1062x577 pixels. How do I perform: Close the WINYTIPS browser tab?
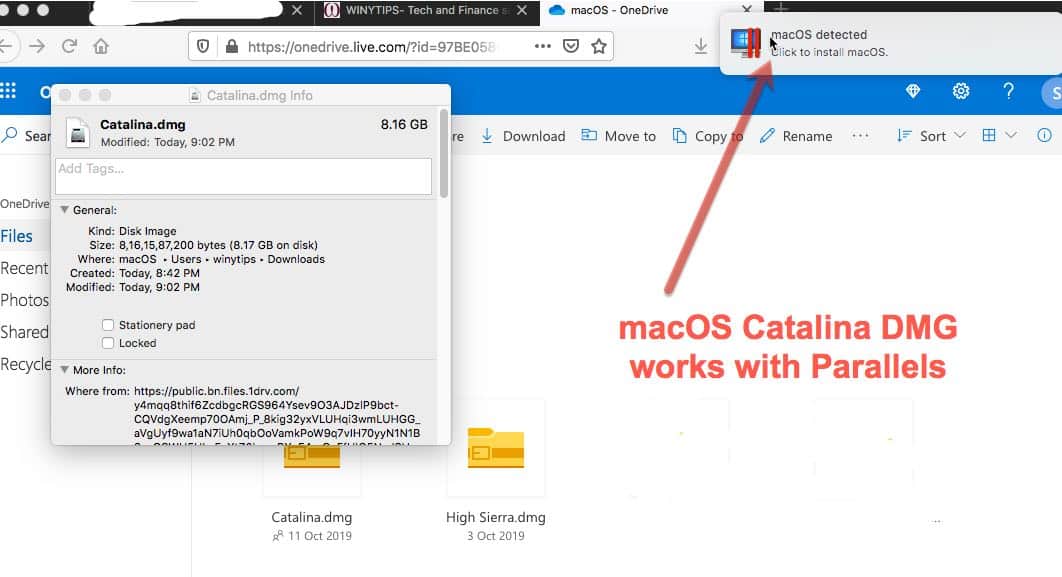[522, 10]
